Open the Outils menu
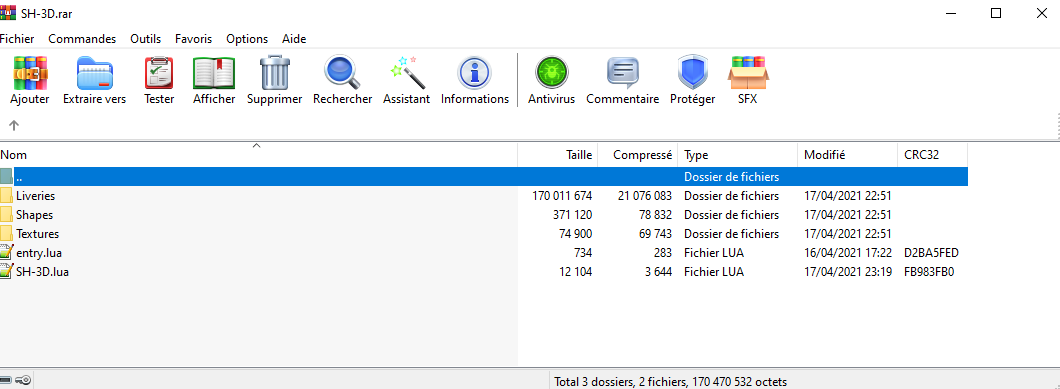 coord(145,39)
